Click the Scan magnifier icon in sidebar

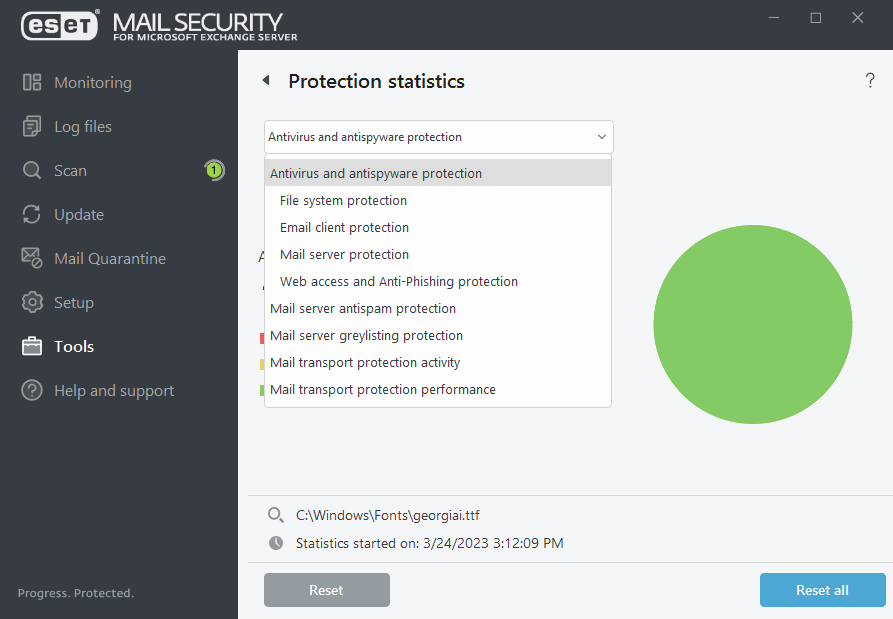click(x=32, y=171)
